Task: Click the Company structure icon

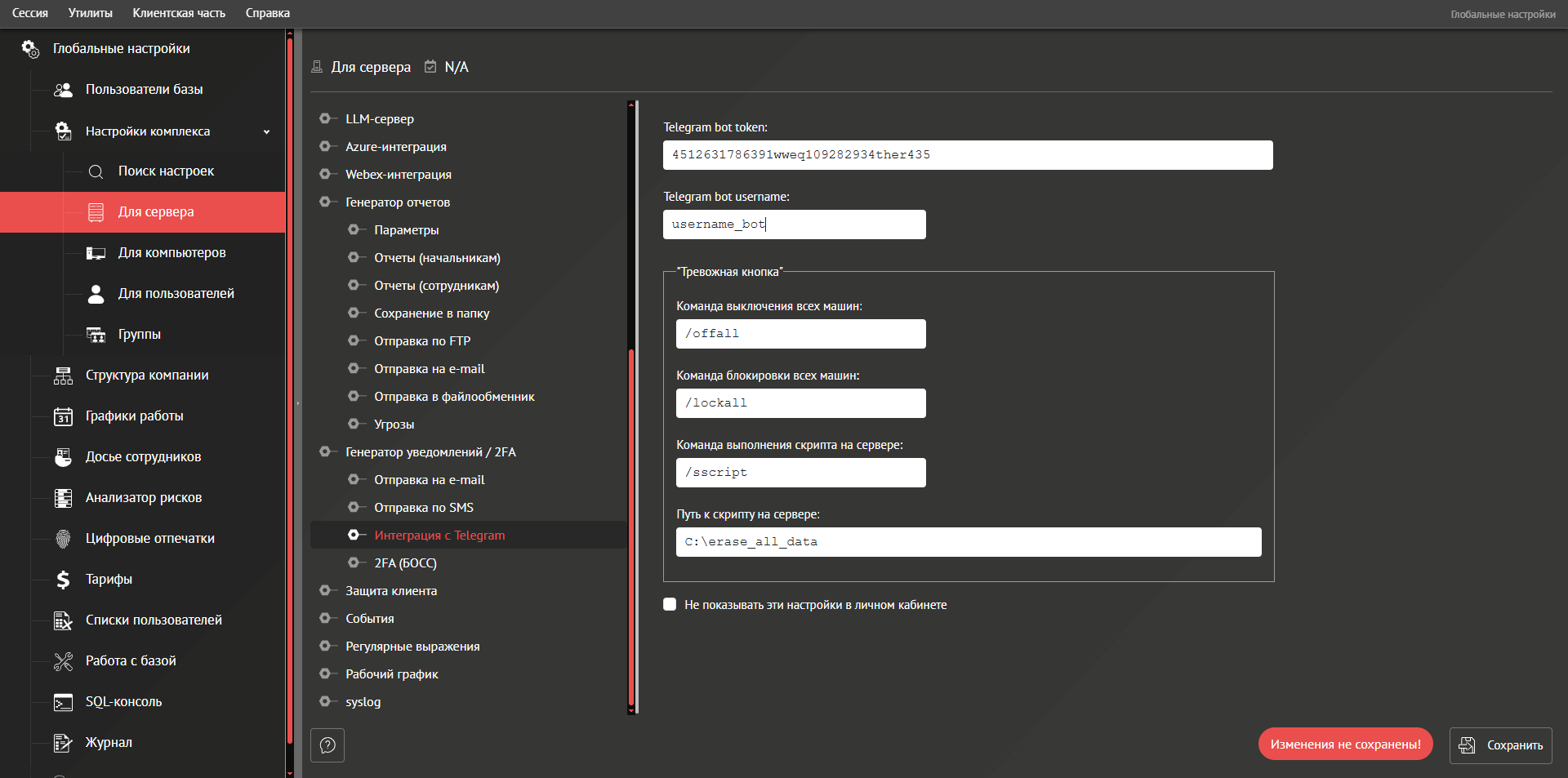Action: (63, 376)
